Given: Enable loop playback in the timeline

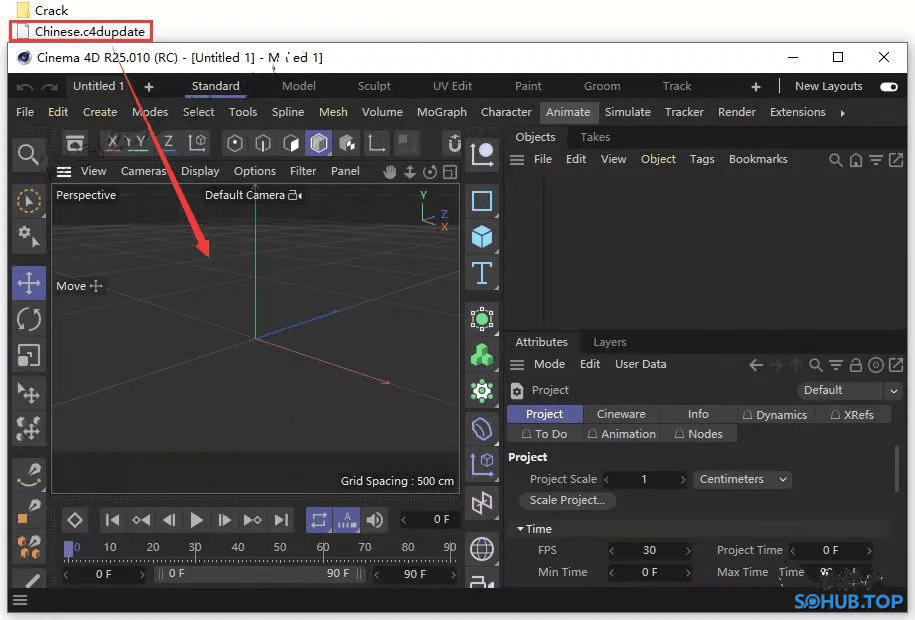Looking at the screenshot, I should (x=319, y=519).
